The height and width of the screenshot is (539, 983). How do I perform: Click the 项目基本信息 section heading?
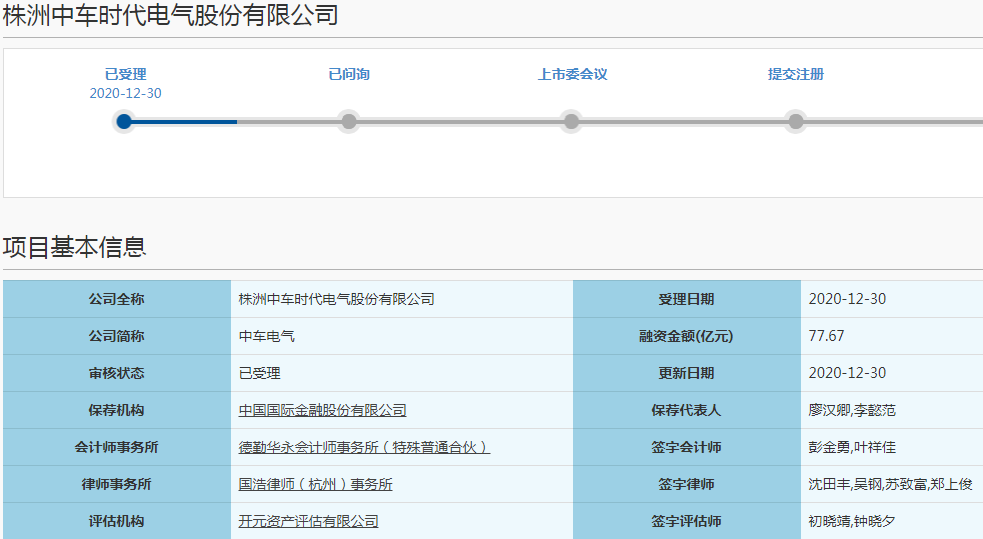pos(74,247)
